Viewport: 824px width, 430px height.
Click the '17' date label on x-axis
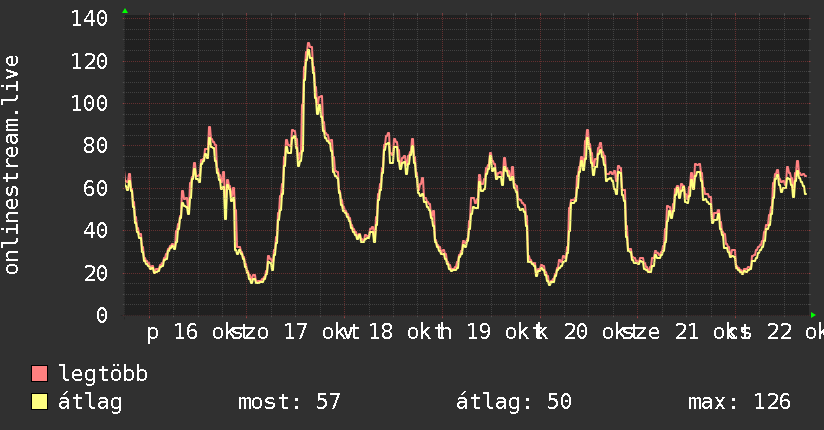(295, 332)
